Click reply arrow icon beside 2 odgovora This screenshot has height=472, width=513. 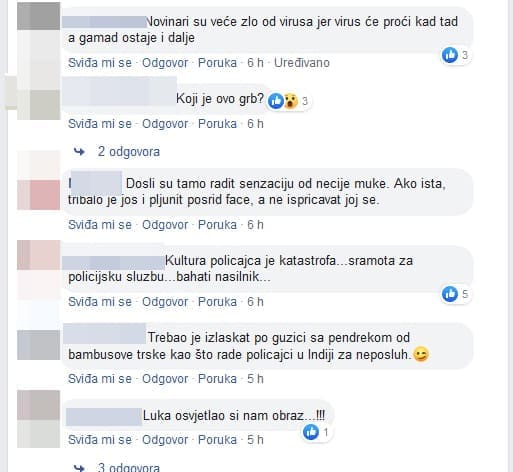coord(79,152)
